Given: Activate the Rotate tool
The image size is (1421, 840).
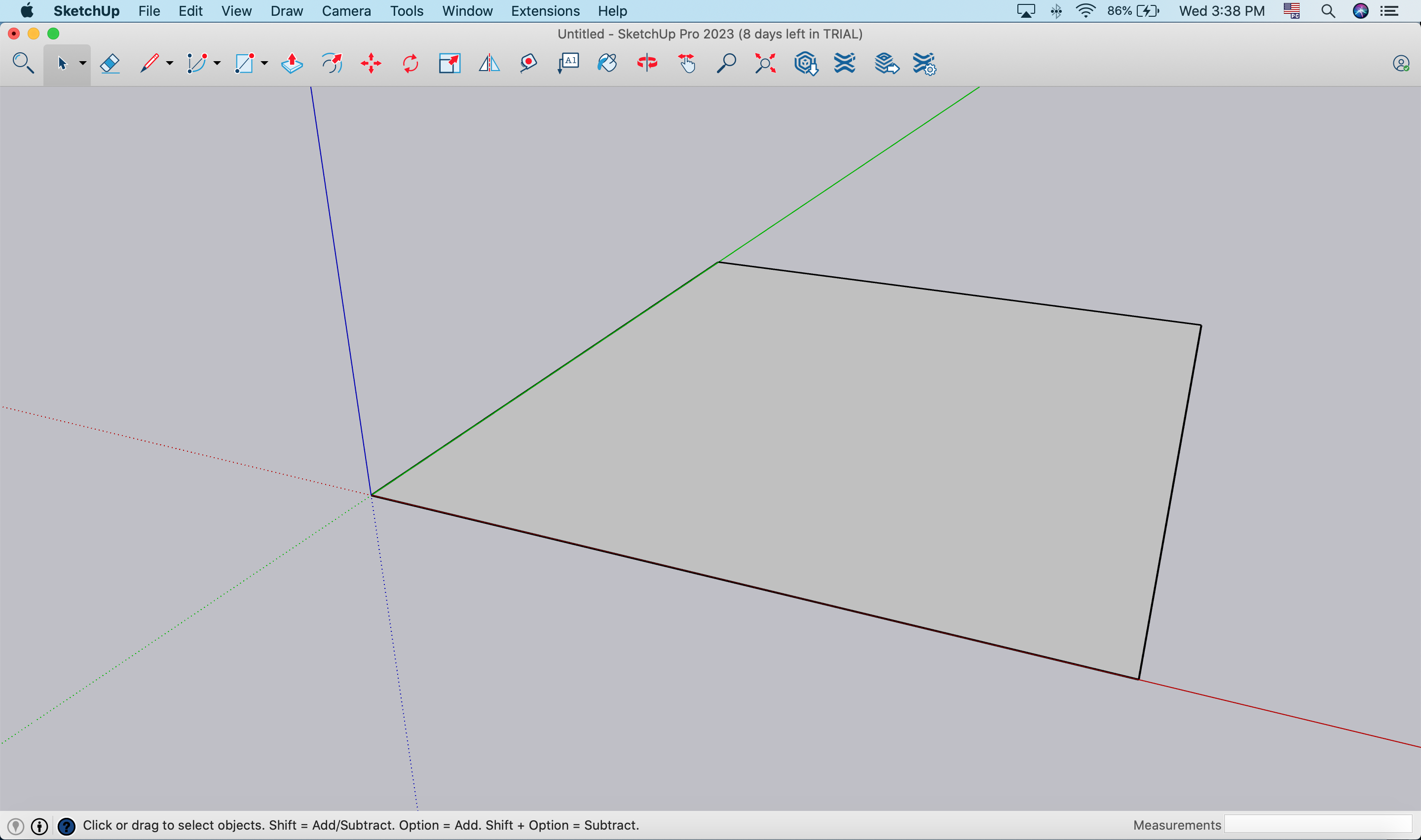Looking at the screenshot, I should pyautogui.click(x=411, y=64).
